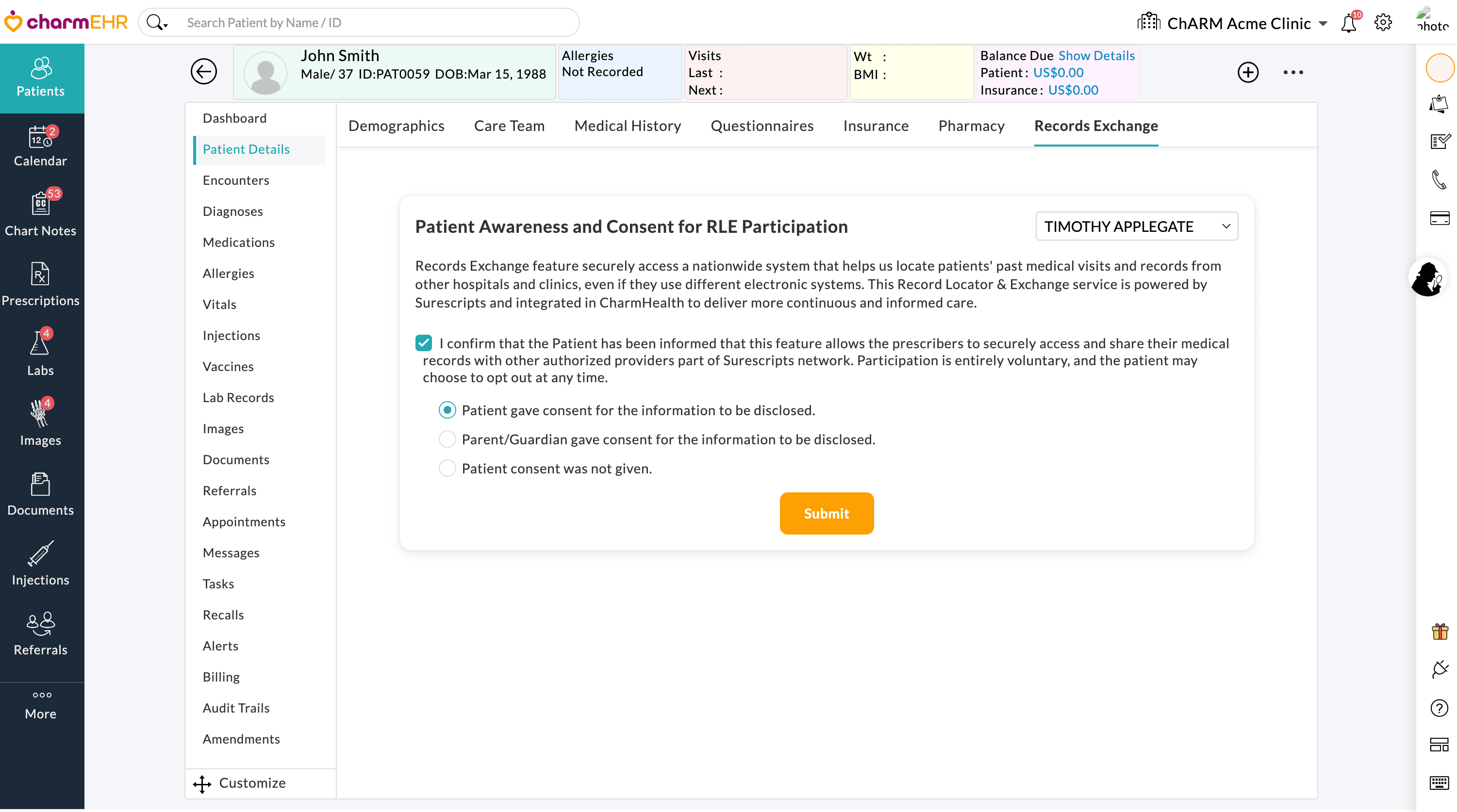
Task: Open the credit card payments icon
Action: 1440,218
